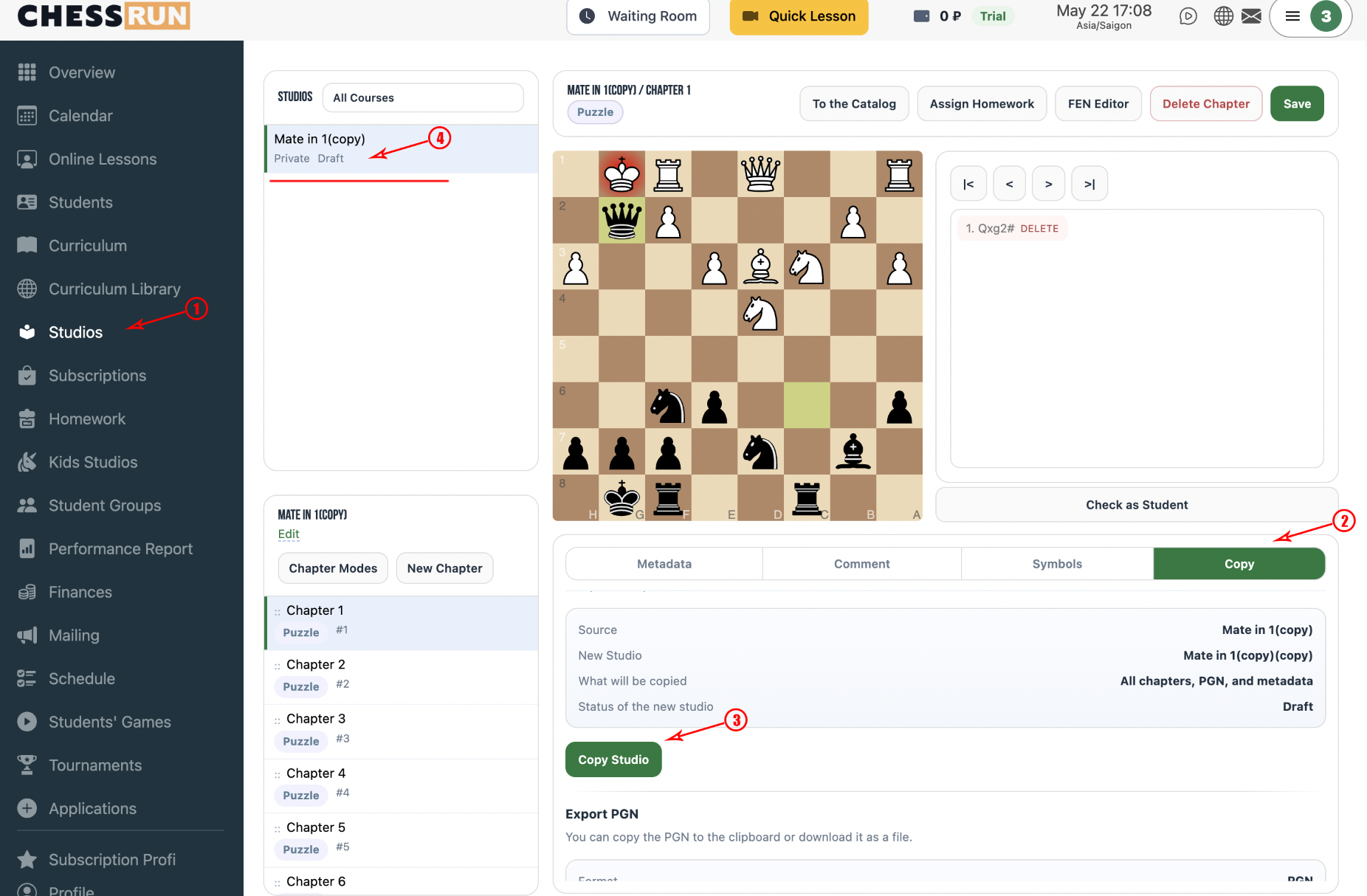Viewport: 1367px width, 896px height.
Task: Click the Curriculum Library globe icon
Action: click(x=27, y=289)
